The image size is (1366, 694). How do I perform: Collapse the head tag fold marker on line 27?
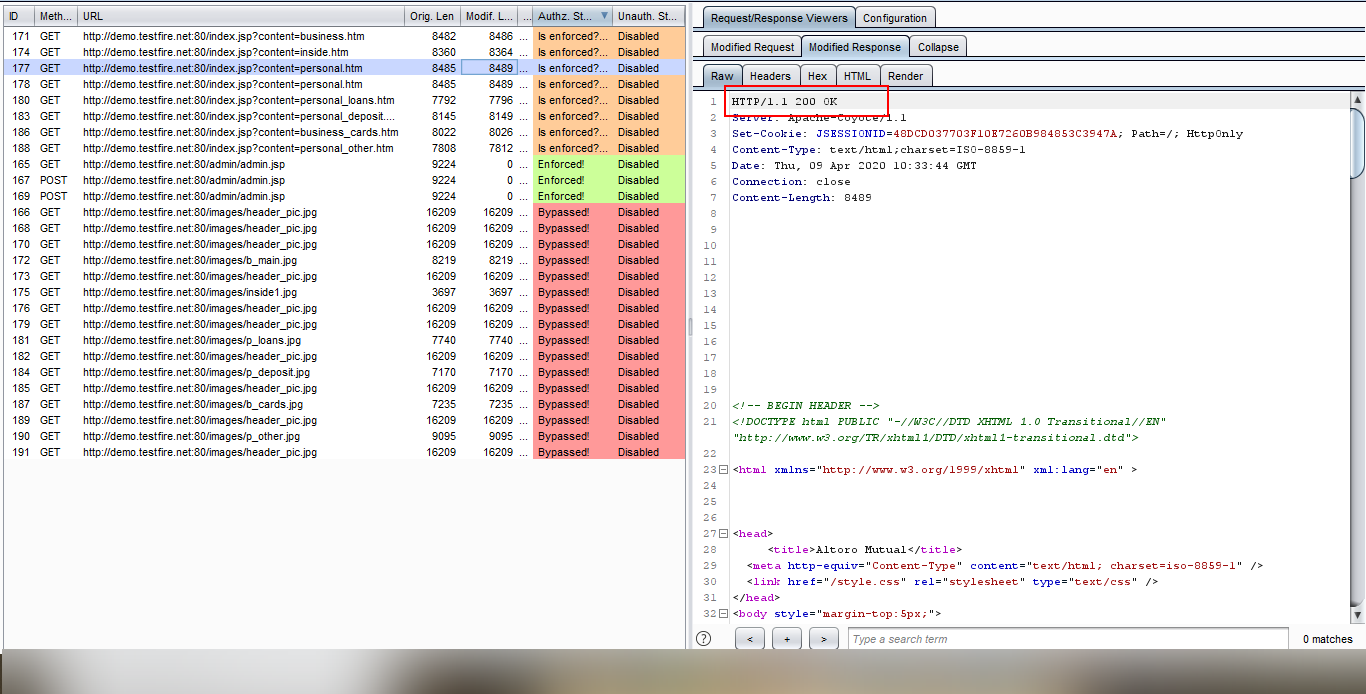724,534
